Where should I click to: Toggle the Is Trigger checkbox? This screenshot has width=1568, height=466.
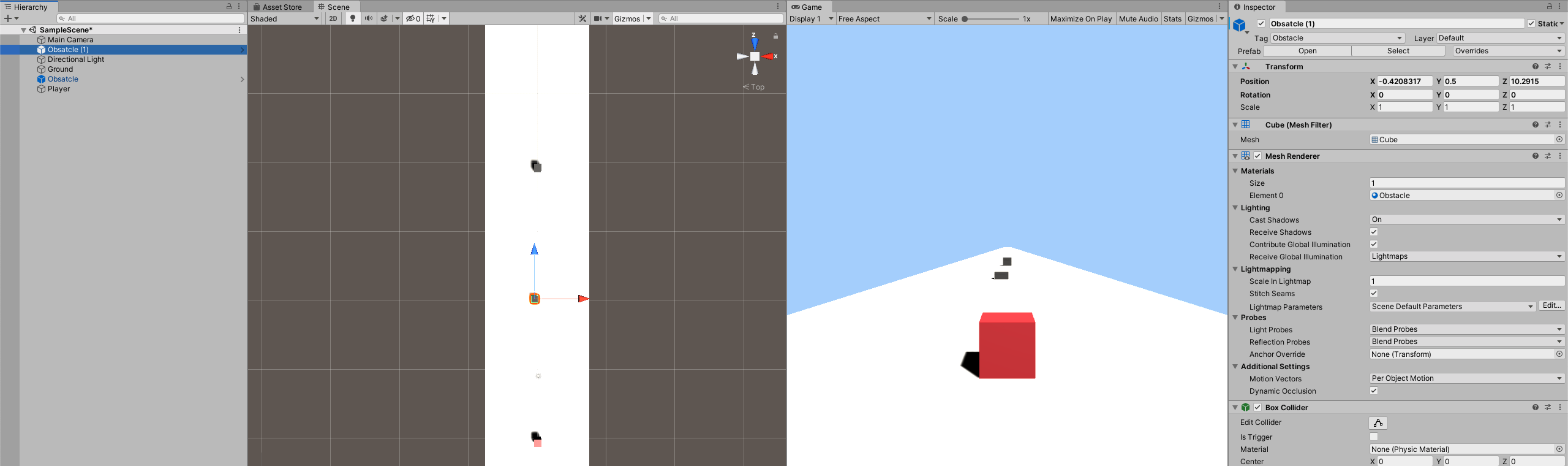1374,437
